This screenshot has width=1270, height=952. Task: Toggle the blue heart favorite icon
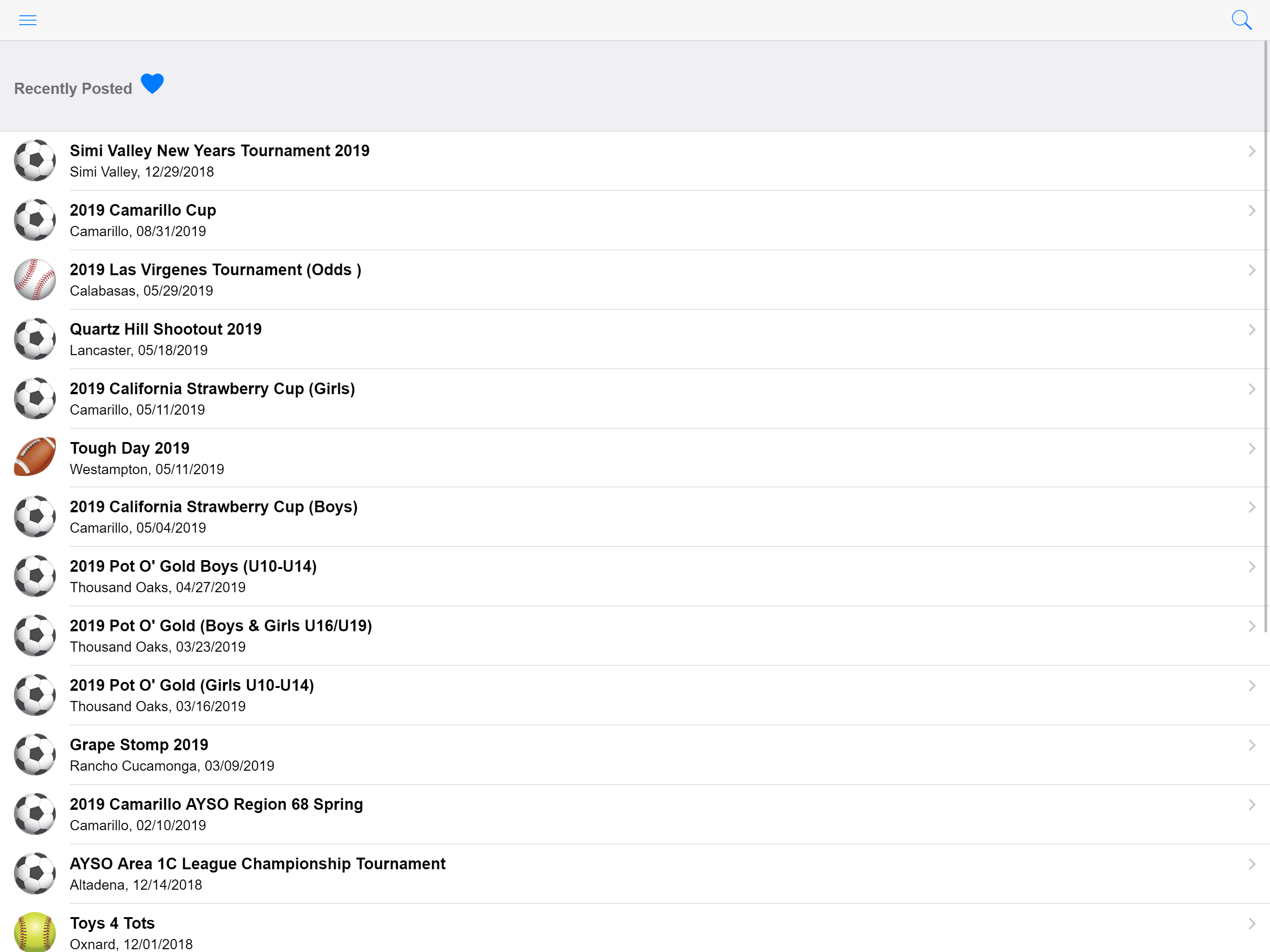(x=152, y=83)
